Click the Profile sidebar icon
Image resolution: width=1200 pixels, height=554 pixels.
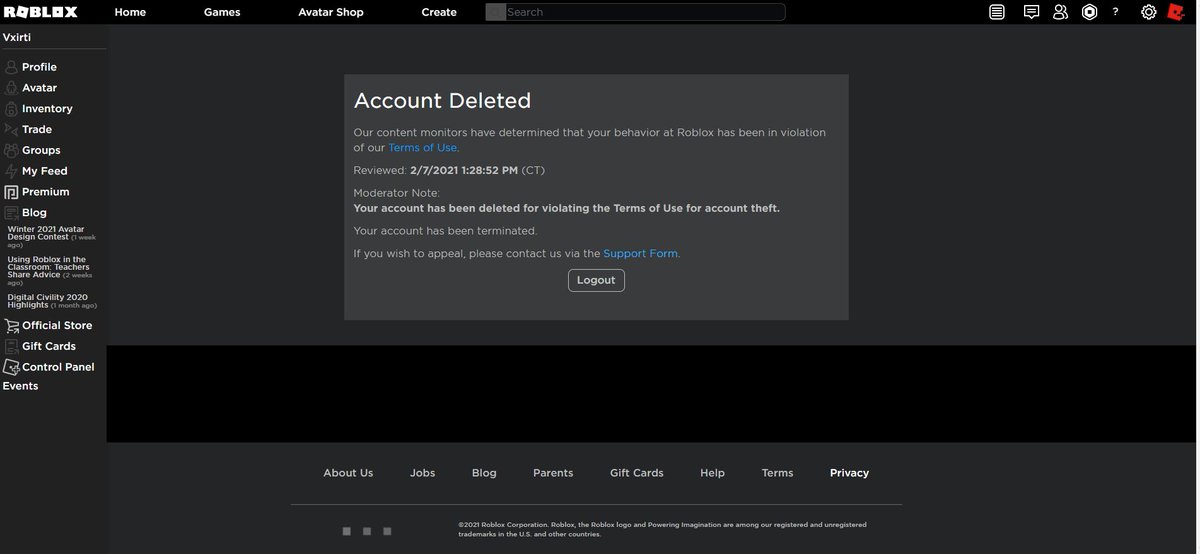pyautogui.click(x=11, y=67)
